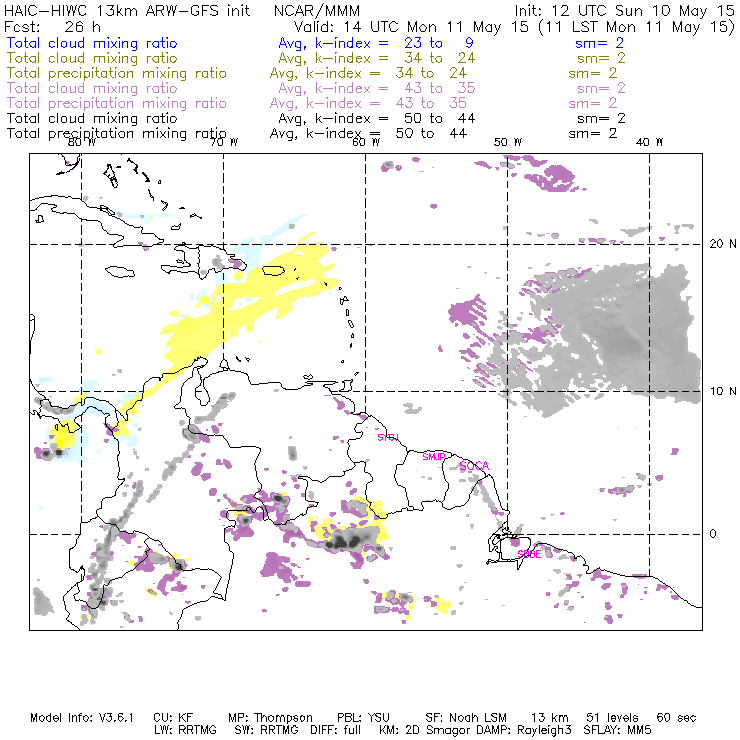Click the magenta "SYCJ" station marker

coord(388,438)
